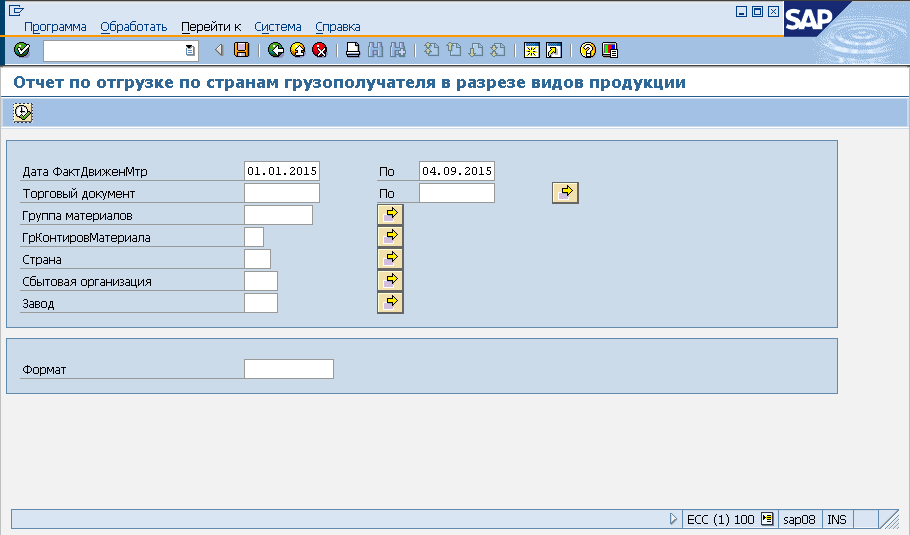Collapse the command field arrow
910x535 pixels.
219,50
